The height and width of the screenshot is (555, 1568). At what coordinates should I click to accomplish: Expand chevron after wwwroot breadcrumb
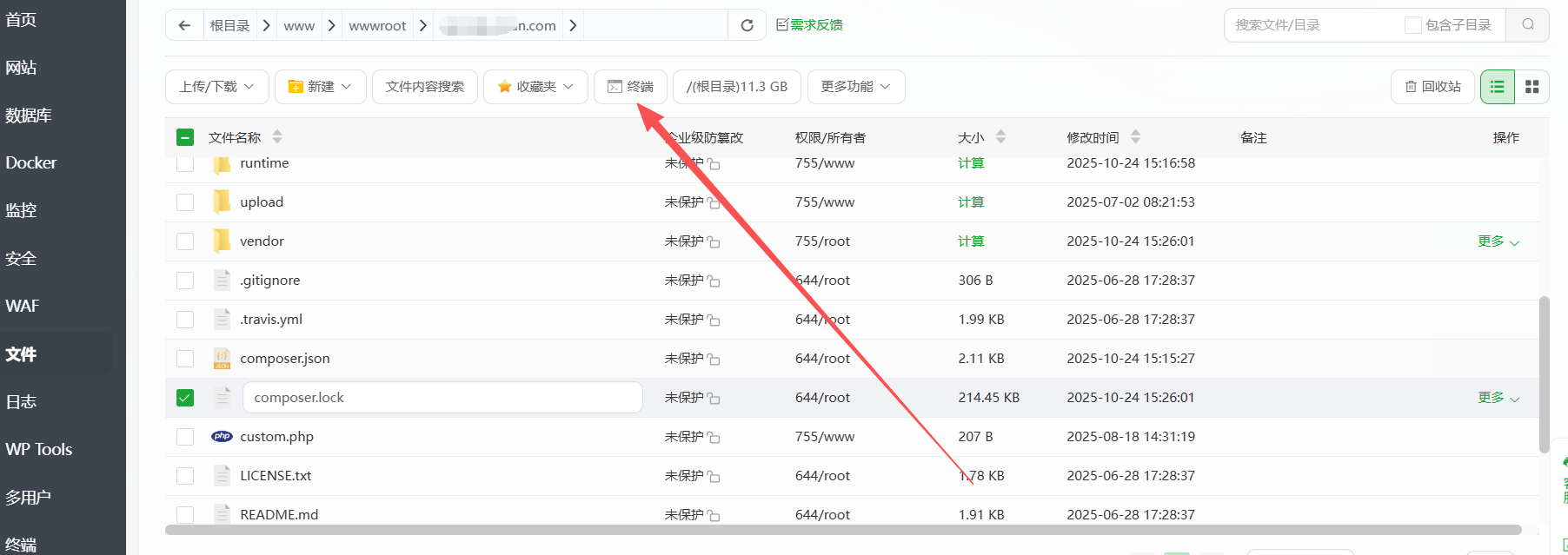click(x=422, y=25)
